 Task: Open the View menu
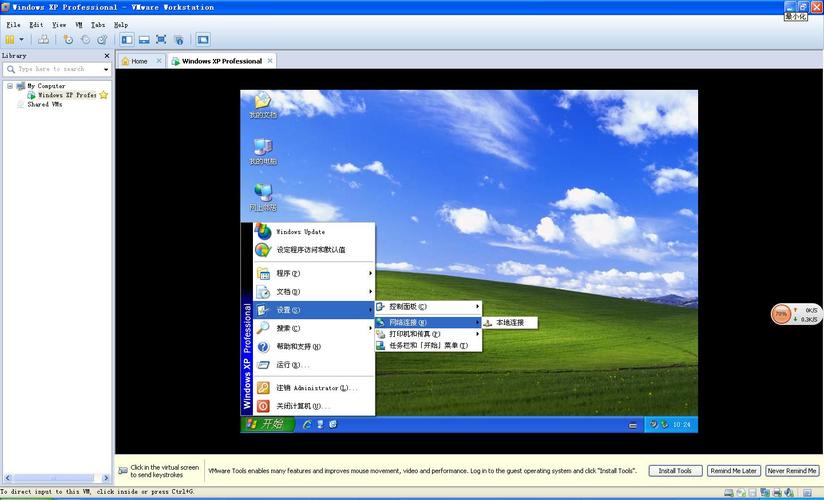(x=59, y=25)
